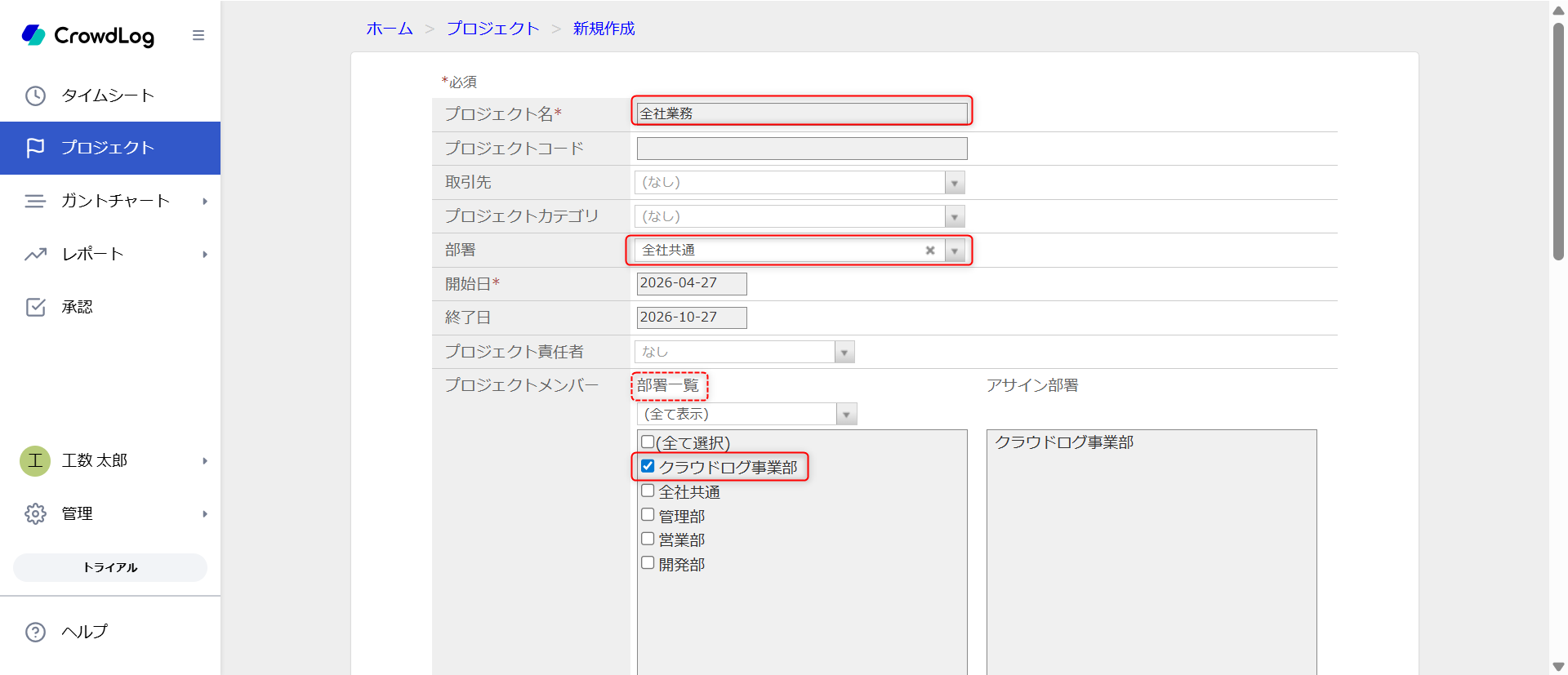1568x675 pixels.
Task: Clear the 全社共通 department selection
Action: pos(929,251)
